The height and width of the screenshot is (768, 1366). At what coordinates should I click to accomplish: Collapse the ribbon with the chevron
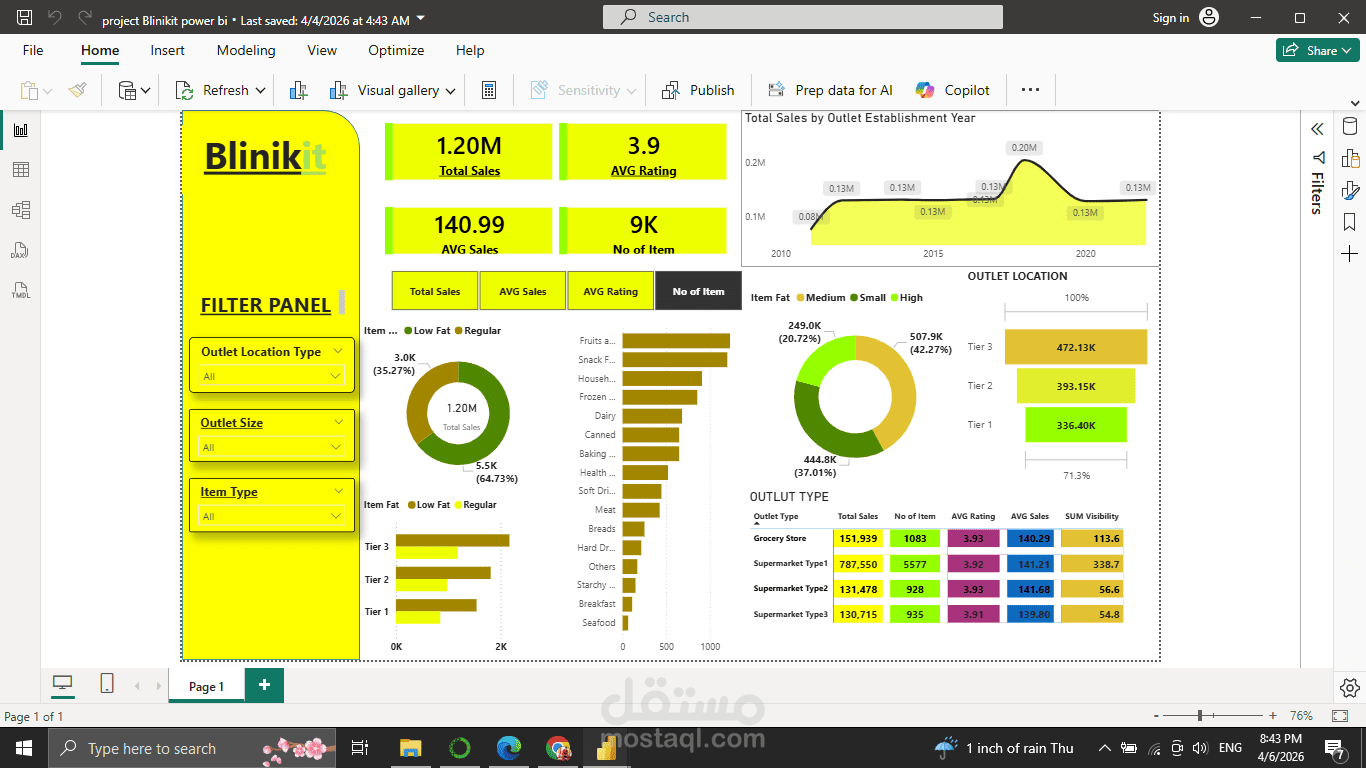click(x=1353, y=103)
